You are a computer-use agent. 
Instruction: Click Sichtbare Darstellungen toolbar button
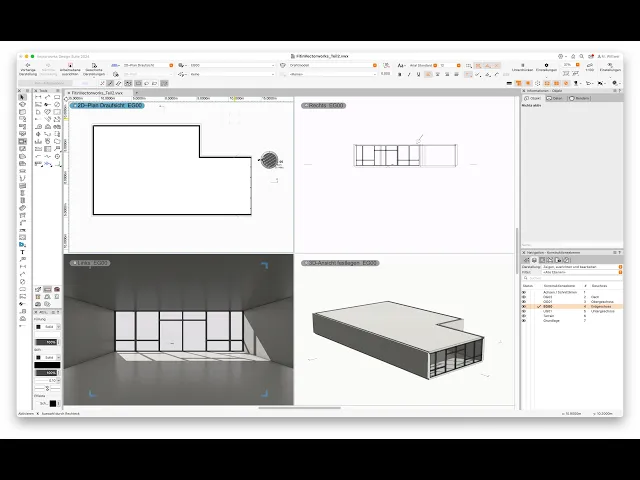pos(94,69)
